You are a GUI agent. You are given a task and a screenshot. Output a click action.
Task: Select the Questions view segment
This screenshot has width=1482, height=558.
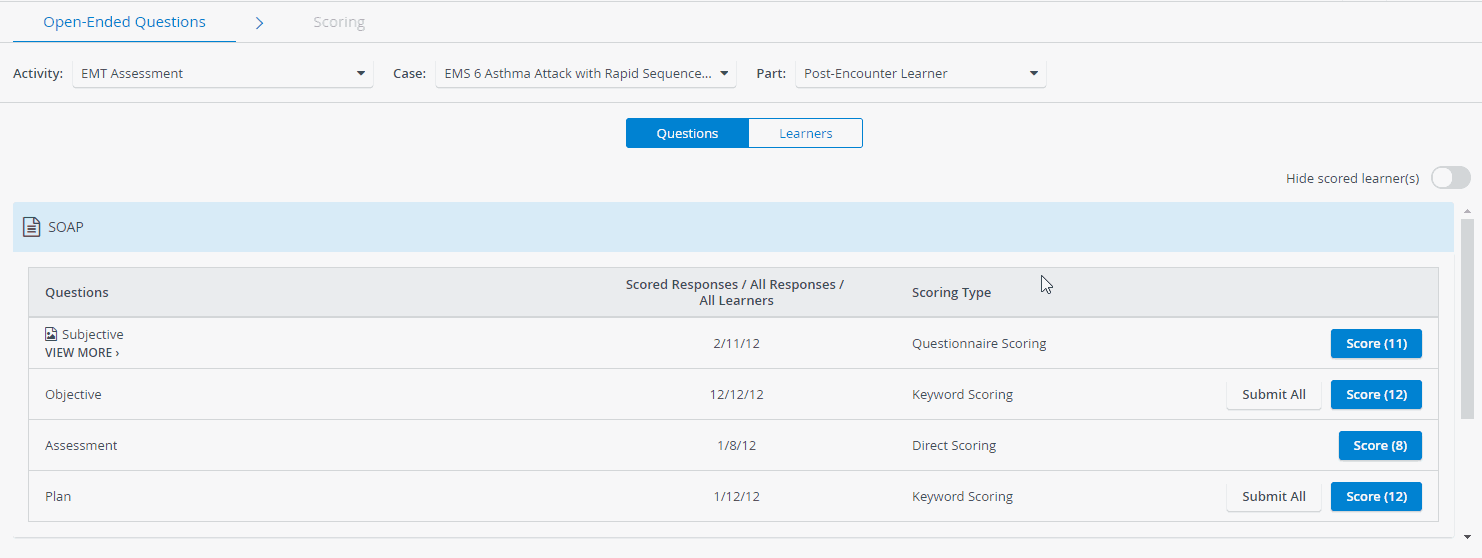pyautogui.click(x=687, y=133)
